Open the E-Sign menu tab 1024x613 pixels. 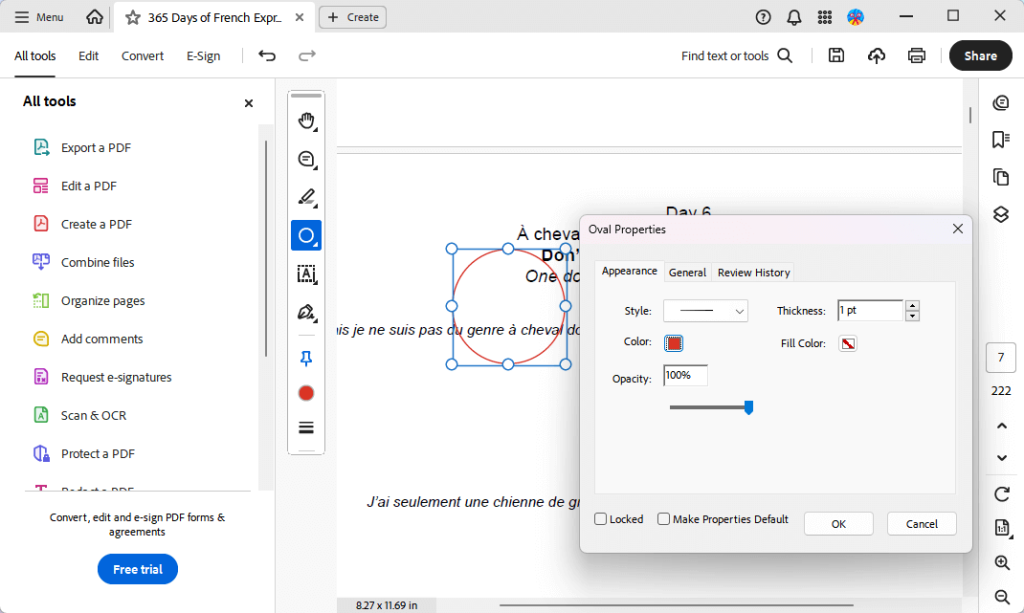[203, 56]
